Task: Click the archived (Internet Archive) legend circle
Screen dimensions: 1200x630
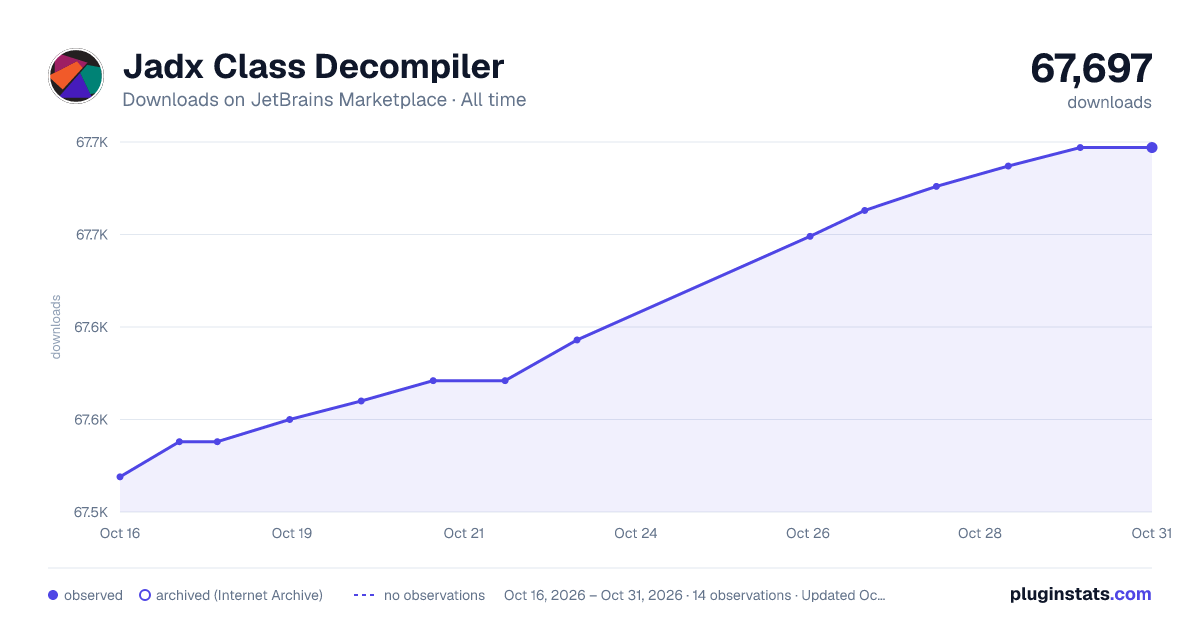Action: tap(145, 595)
